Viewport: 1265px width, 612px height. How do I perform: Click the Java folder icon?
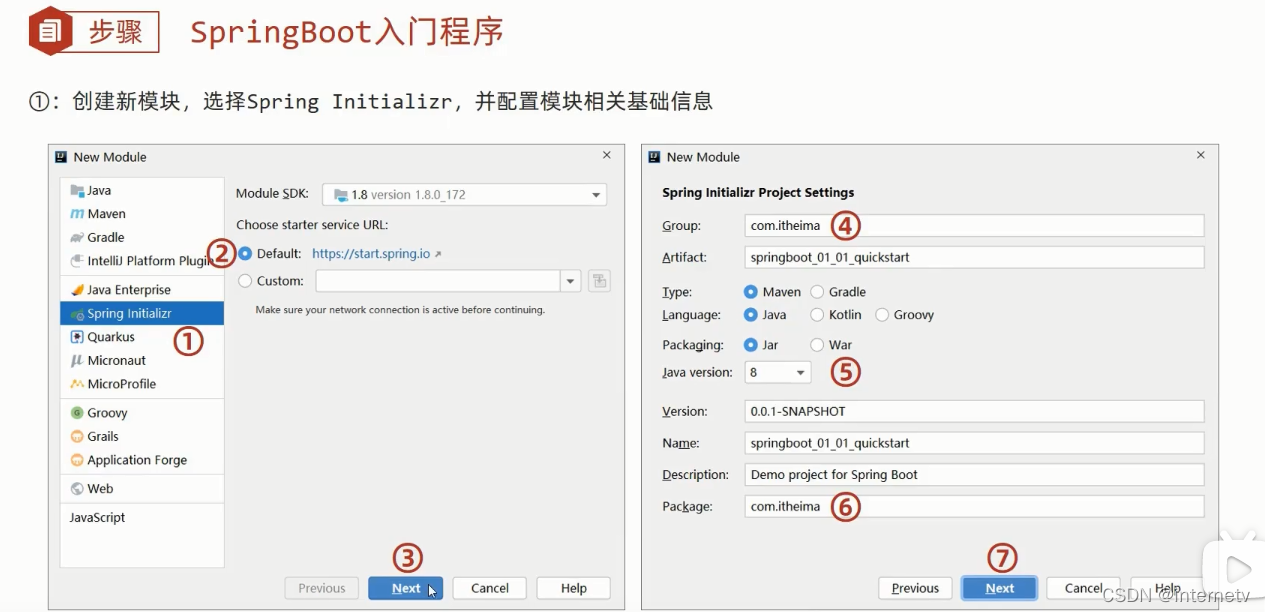77,190
